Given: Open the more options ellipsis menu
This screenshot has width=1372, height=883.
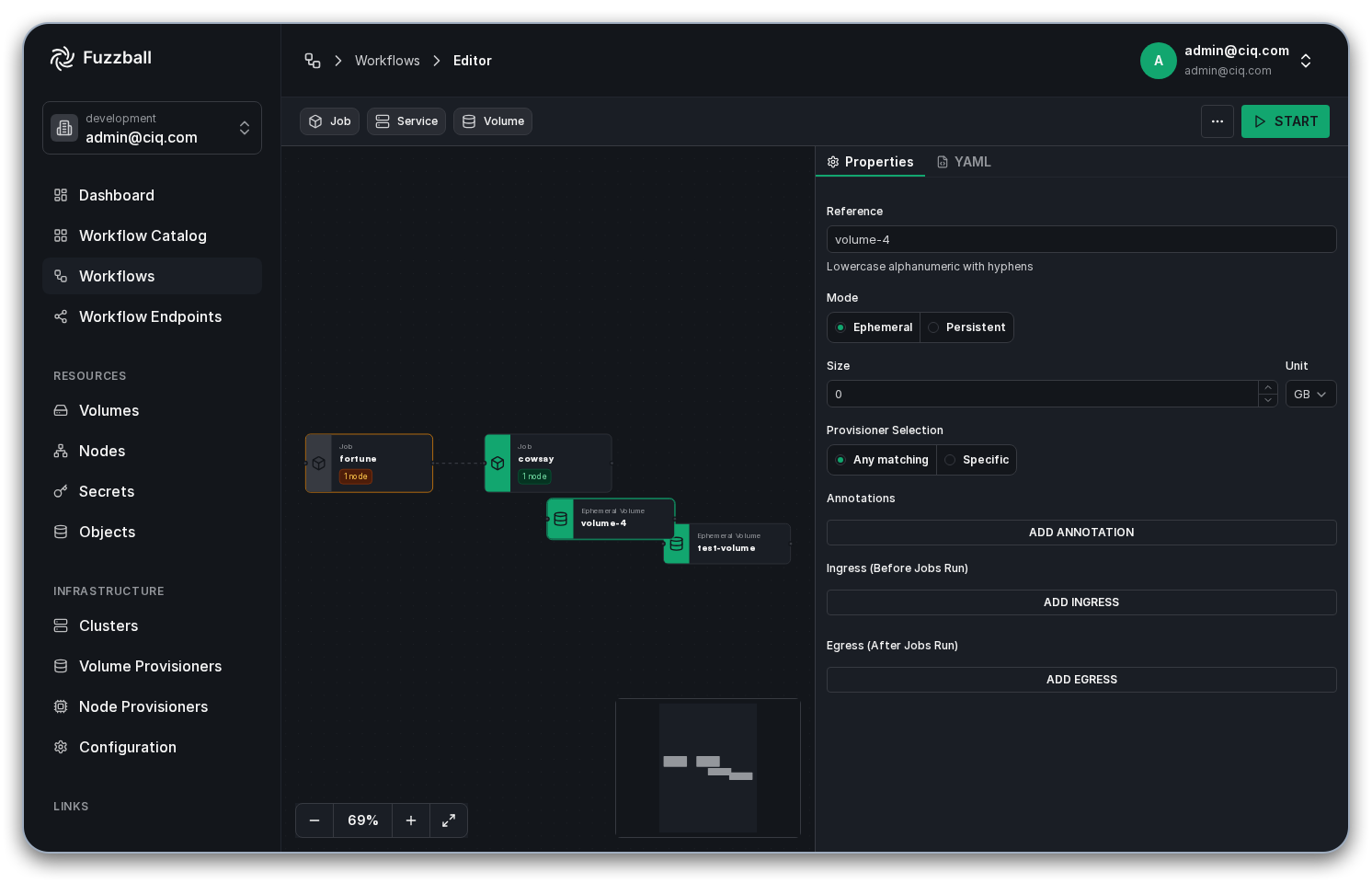Looking at the screenshot, I should tap(1218, 121).
